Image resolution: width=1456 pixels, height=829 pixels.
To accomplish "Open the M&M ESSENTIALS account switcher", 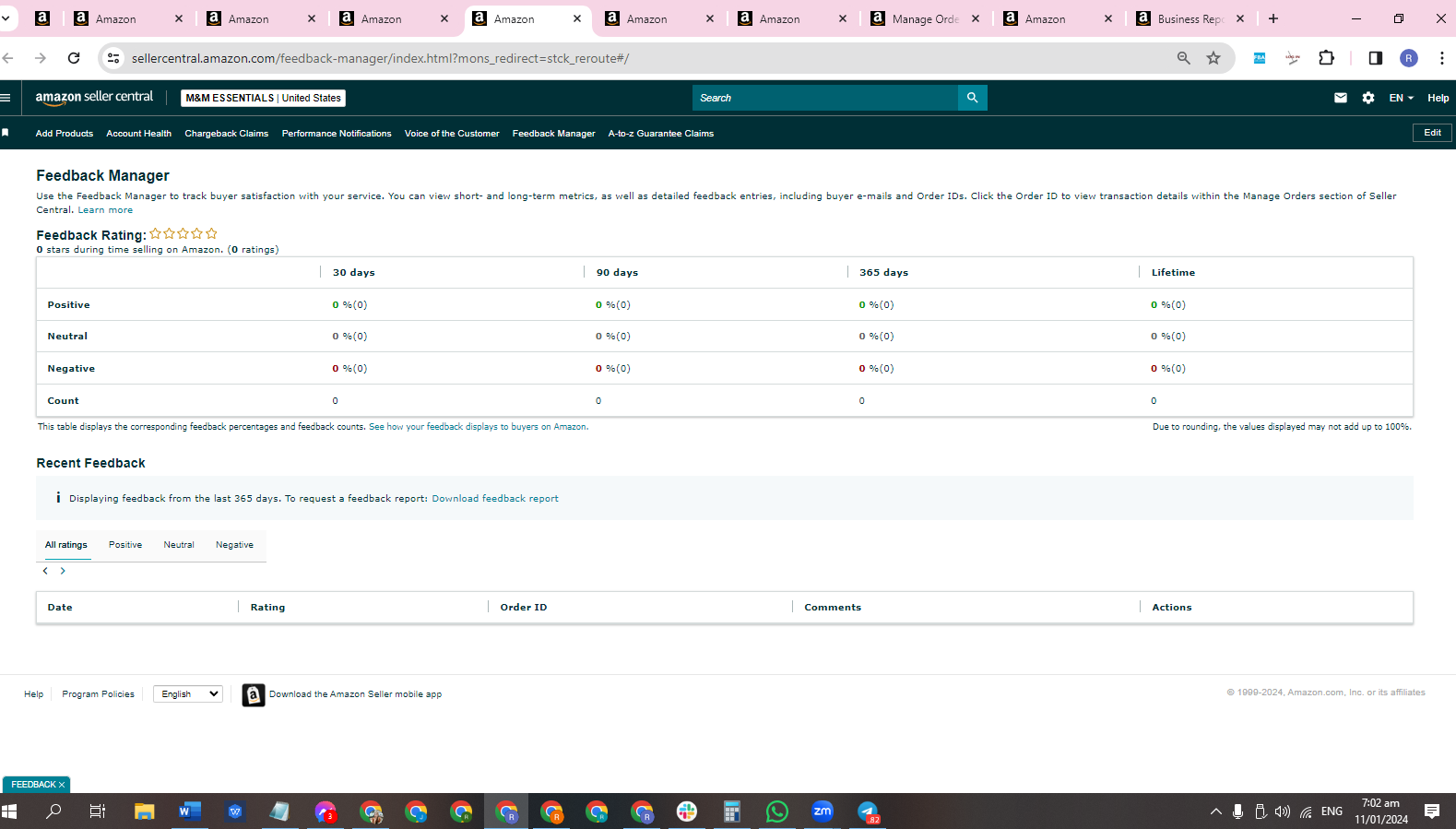I will [264, 98].
